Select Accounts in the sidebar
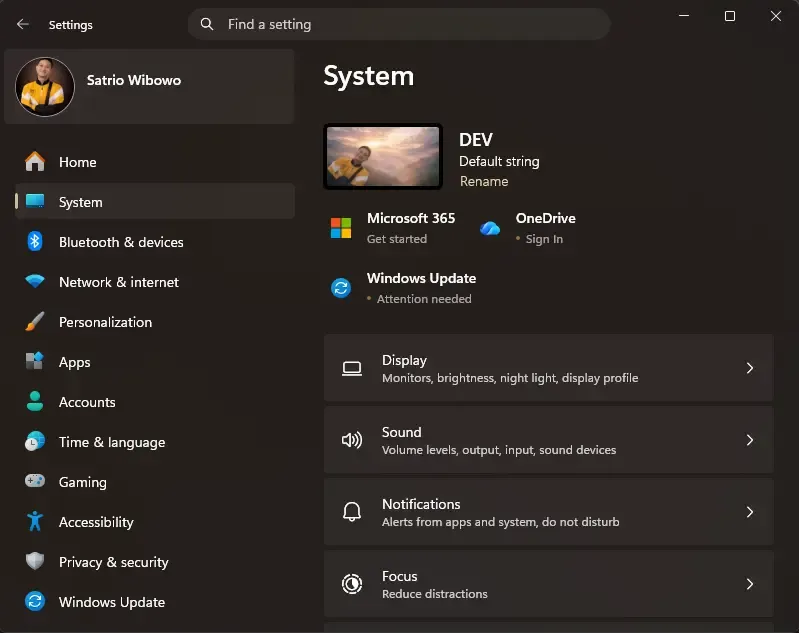 coord(87,402)
